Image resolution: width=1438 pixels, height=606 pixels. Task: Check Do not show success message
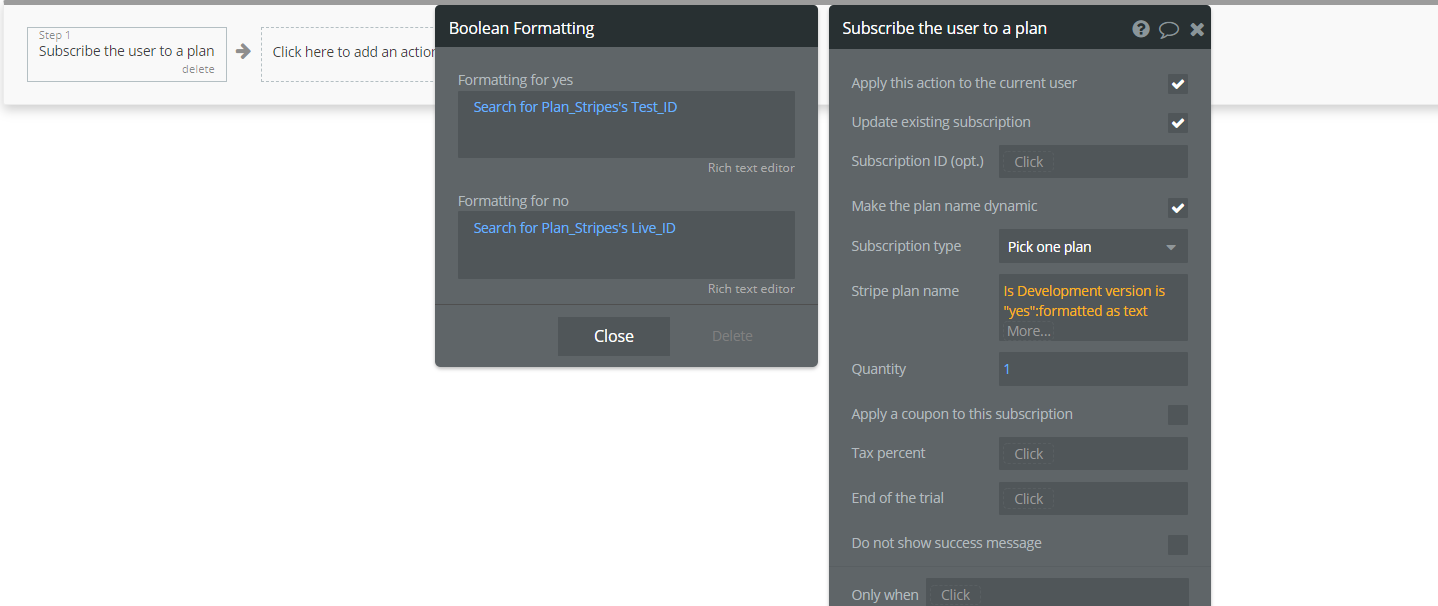tap(1178, 545)
